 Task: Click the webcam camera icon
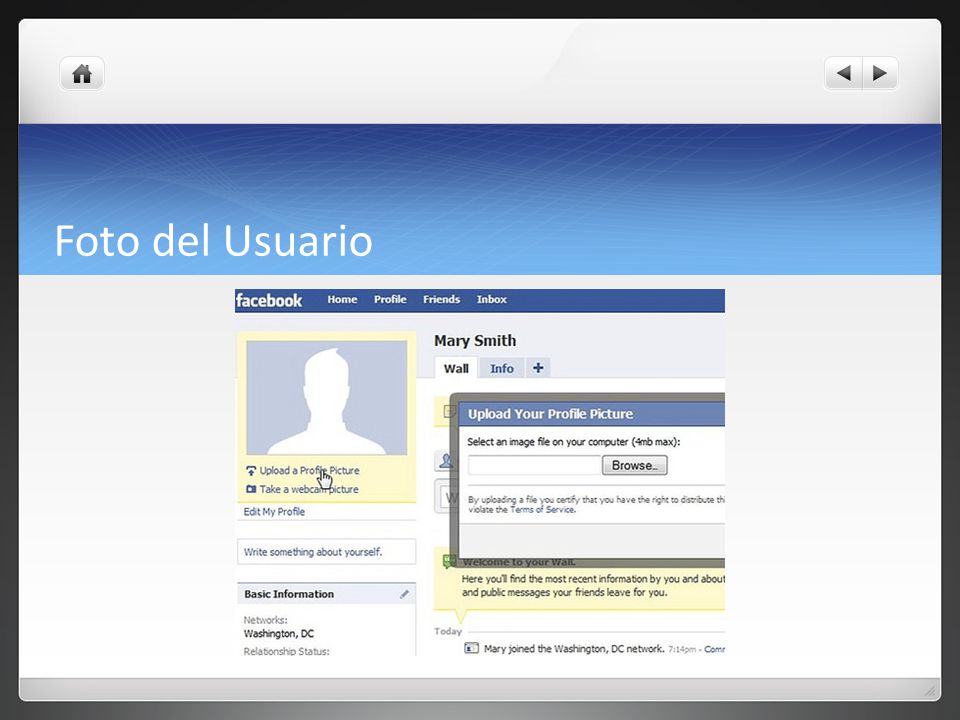(251, 489)
